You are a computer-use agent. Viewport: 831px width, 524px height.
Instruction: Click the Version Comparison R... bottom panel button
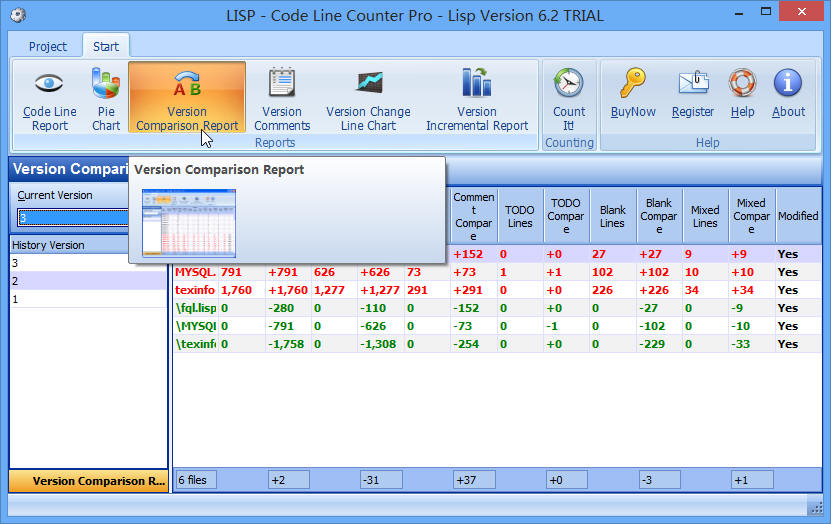pos(89,481)
